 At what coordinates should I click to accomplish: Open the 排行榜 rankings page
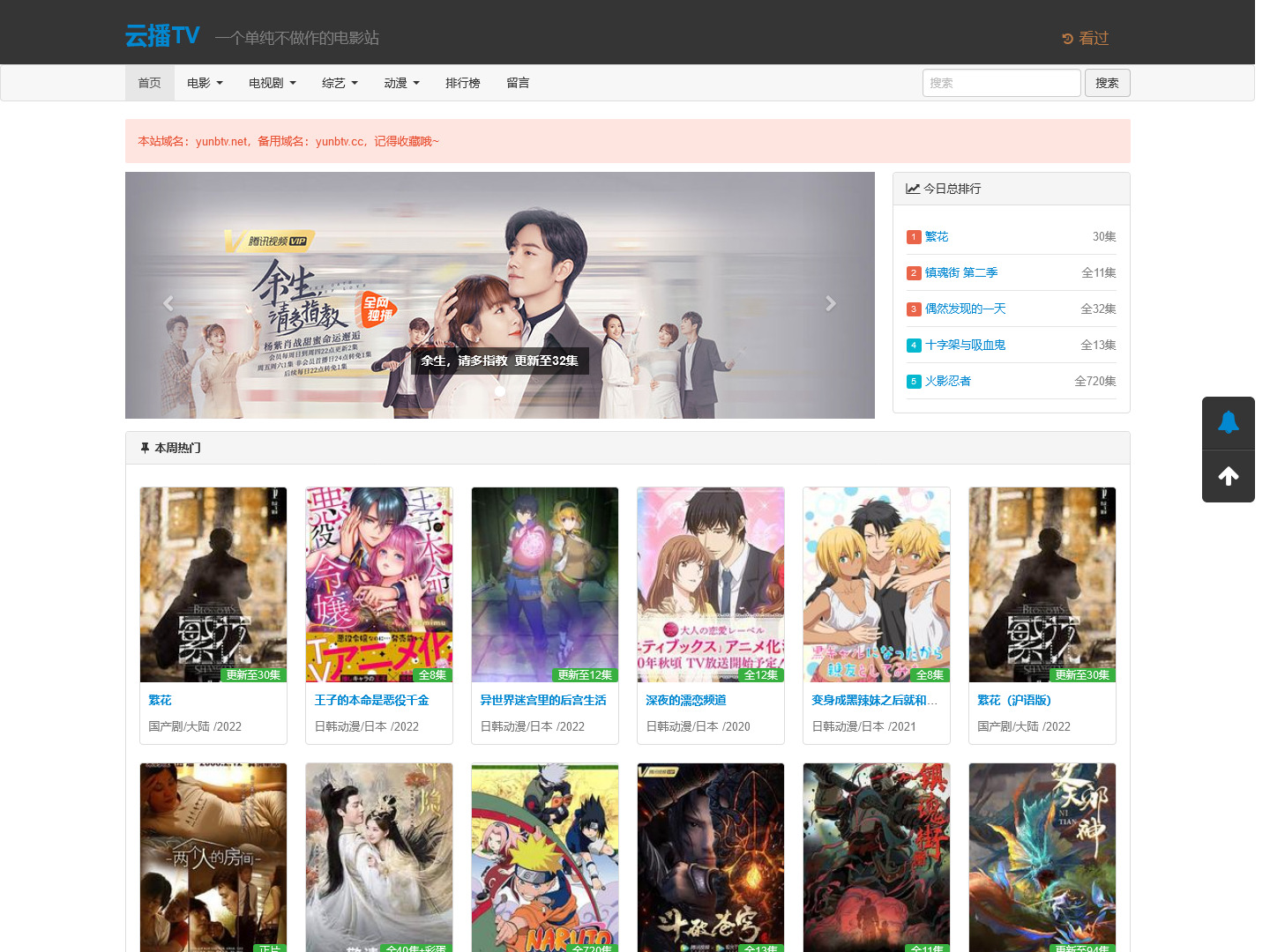[x=463, y=83]
